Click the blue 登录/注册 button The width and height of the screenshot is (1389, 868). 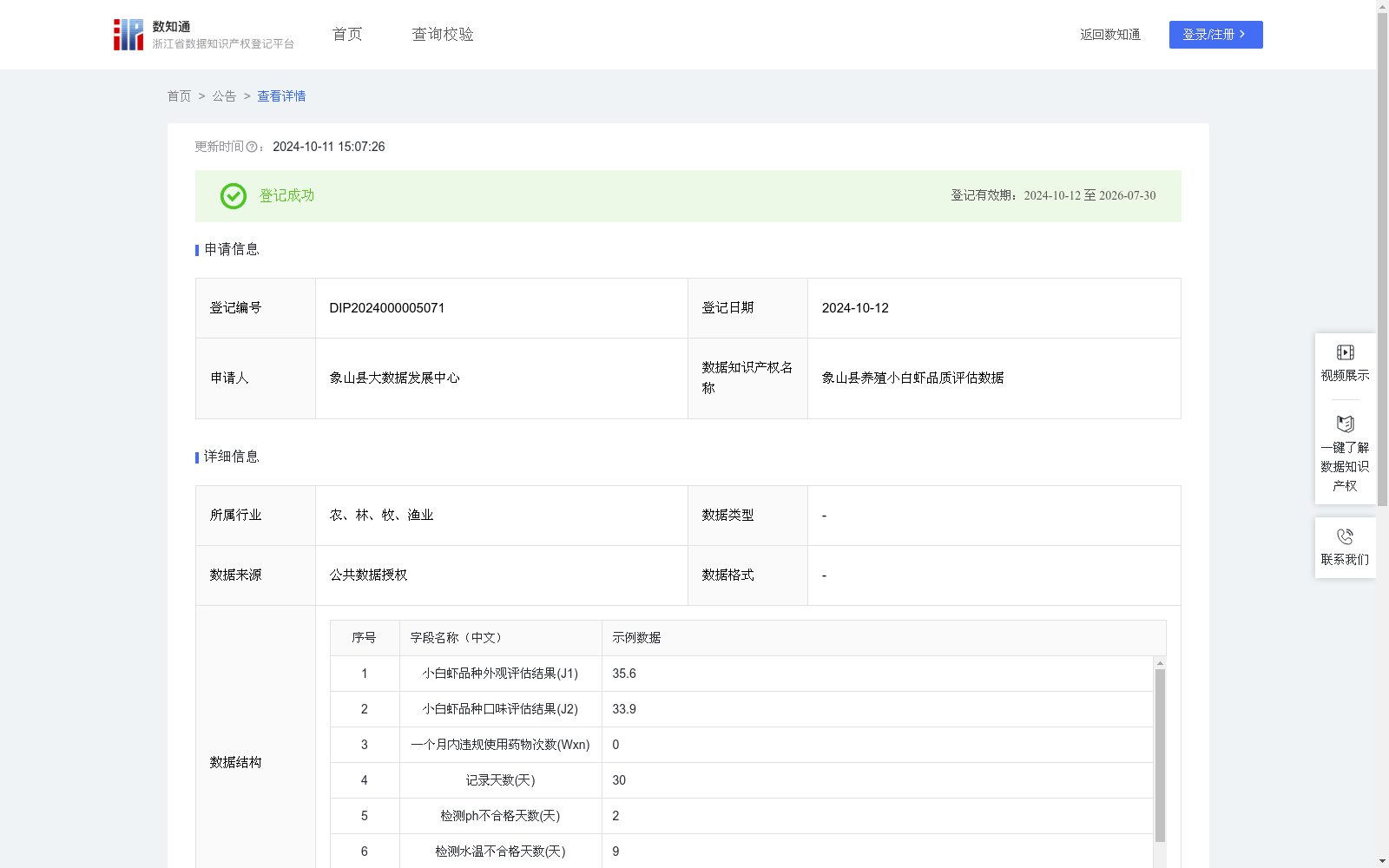click(x=1215, y=35)
